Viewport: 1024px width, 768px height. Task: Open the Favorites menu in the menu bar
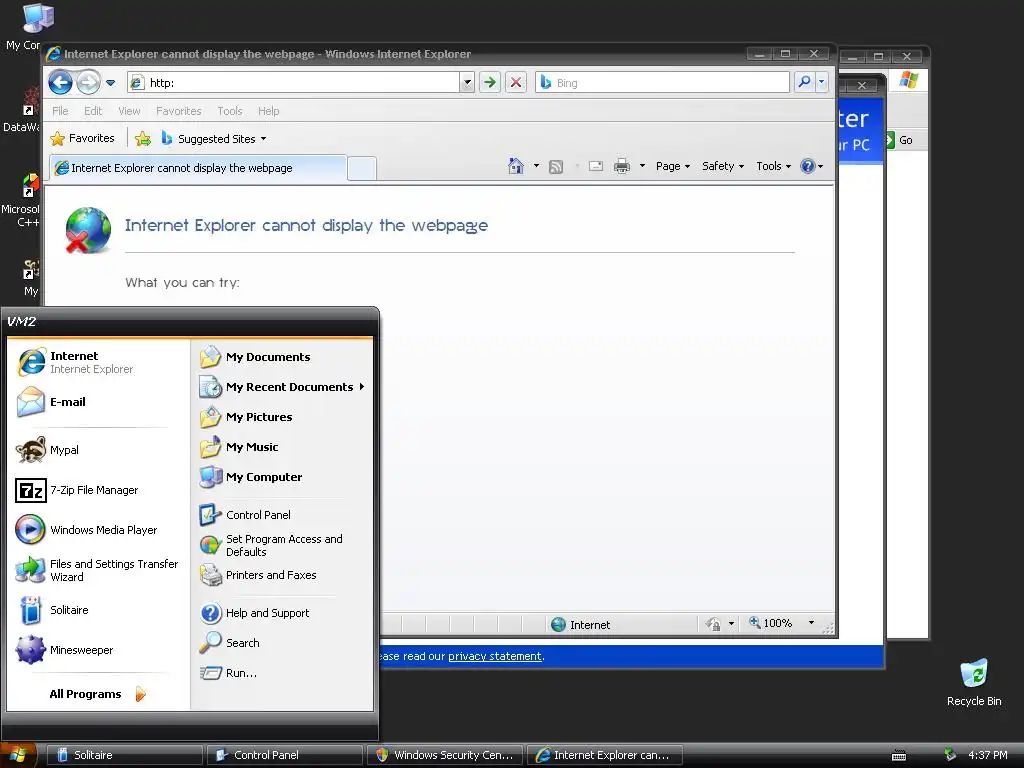click(x=178, y=111)
